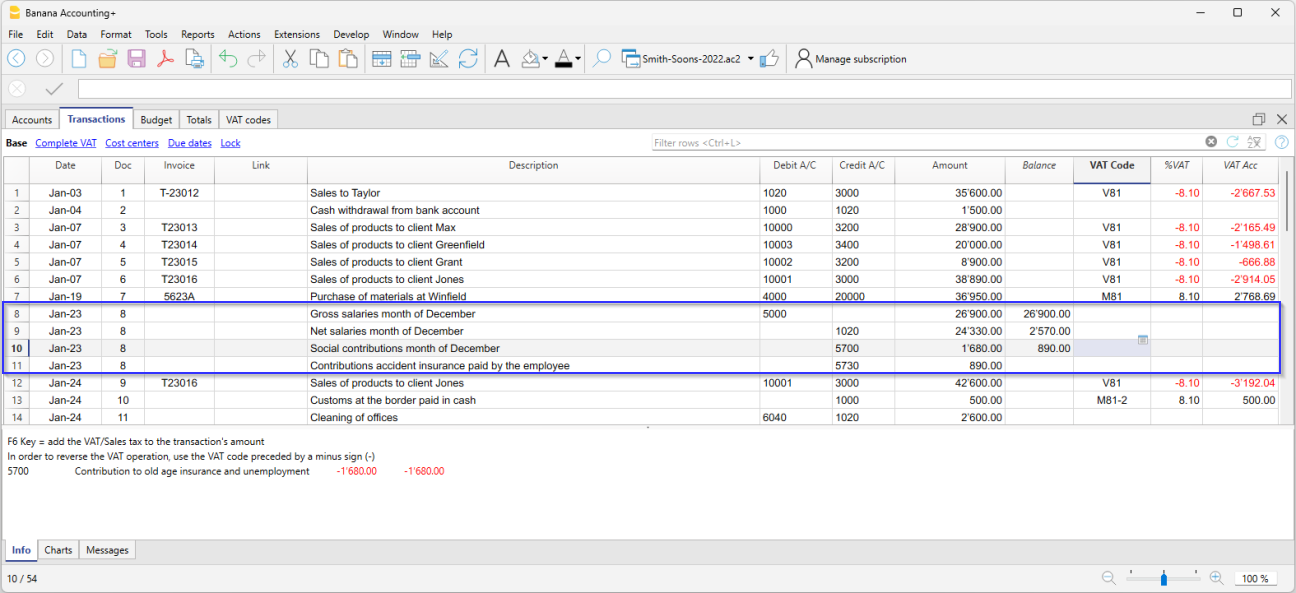Export to PDF using the toolbar icon
The image size is (1296, 593).
(165, 59)
